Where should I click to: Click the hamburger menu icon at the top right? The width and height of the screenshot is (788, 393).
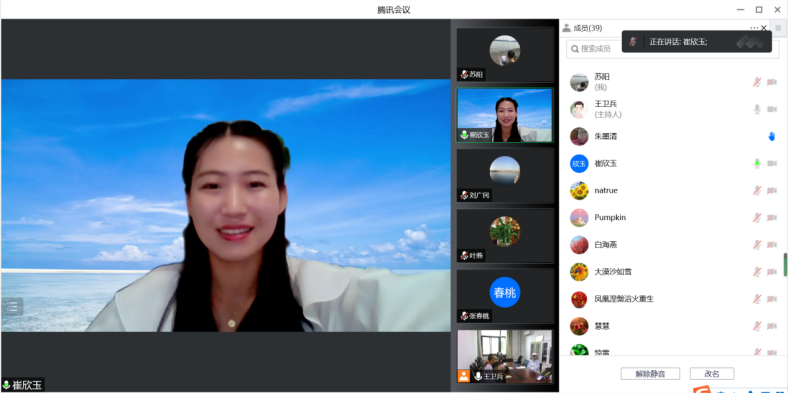click(x=778, y=28)
